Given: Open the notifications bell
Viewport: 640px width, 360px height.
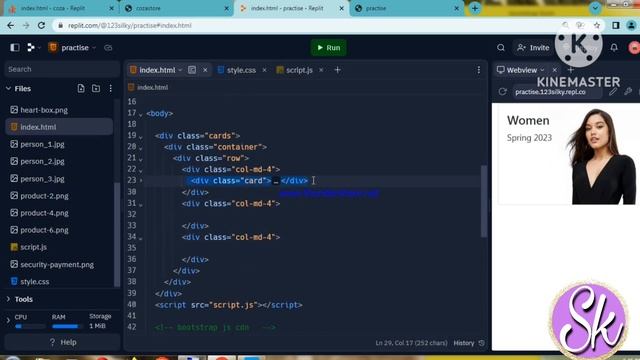Looking at the screenshot, I should coord(614,48).
